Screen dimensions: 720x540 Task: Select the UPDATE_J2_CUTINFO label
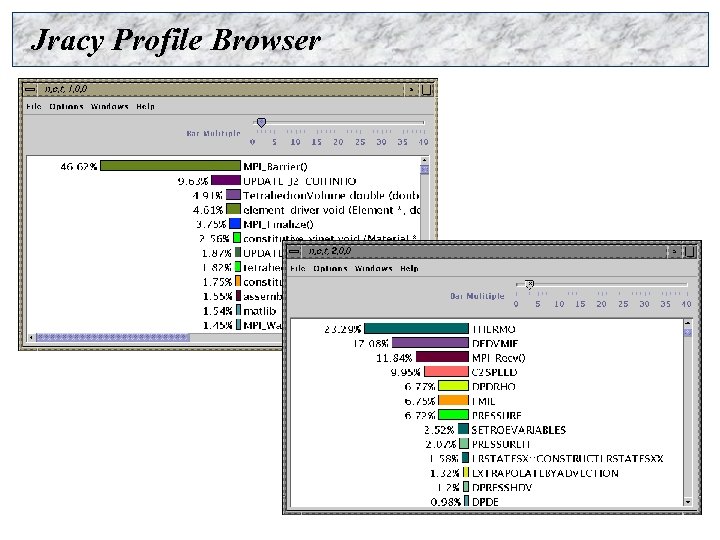(300, 181)
